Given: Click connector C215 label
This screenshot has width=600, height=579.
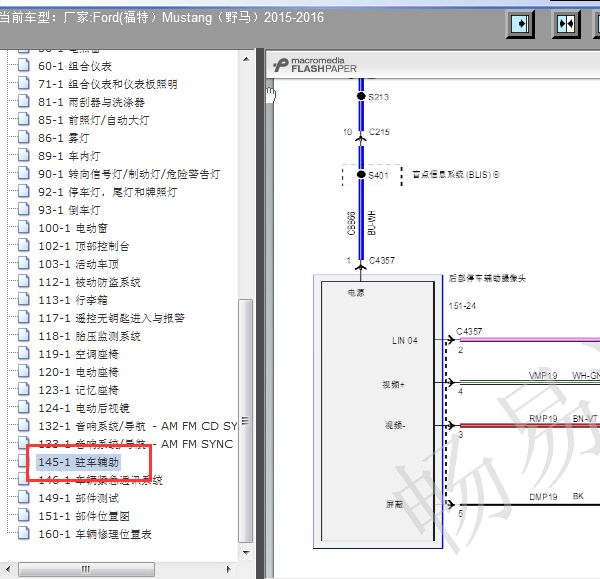Looking at the screenshot, I should (x=379, y=132).
